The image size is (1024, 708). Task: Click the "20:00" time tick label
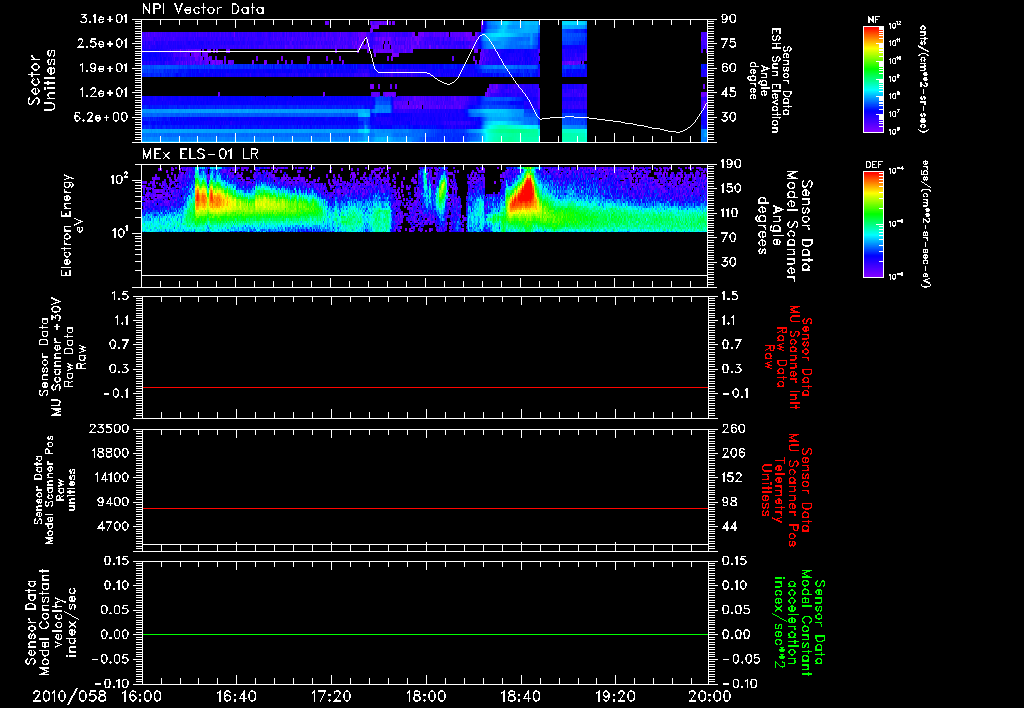point(710,696)
